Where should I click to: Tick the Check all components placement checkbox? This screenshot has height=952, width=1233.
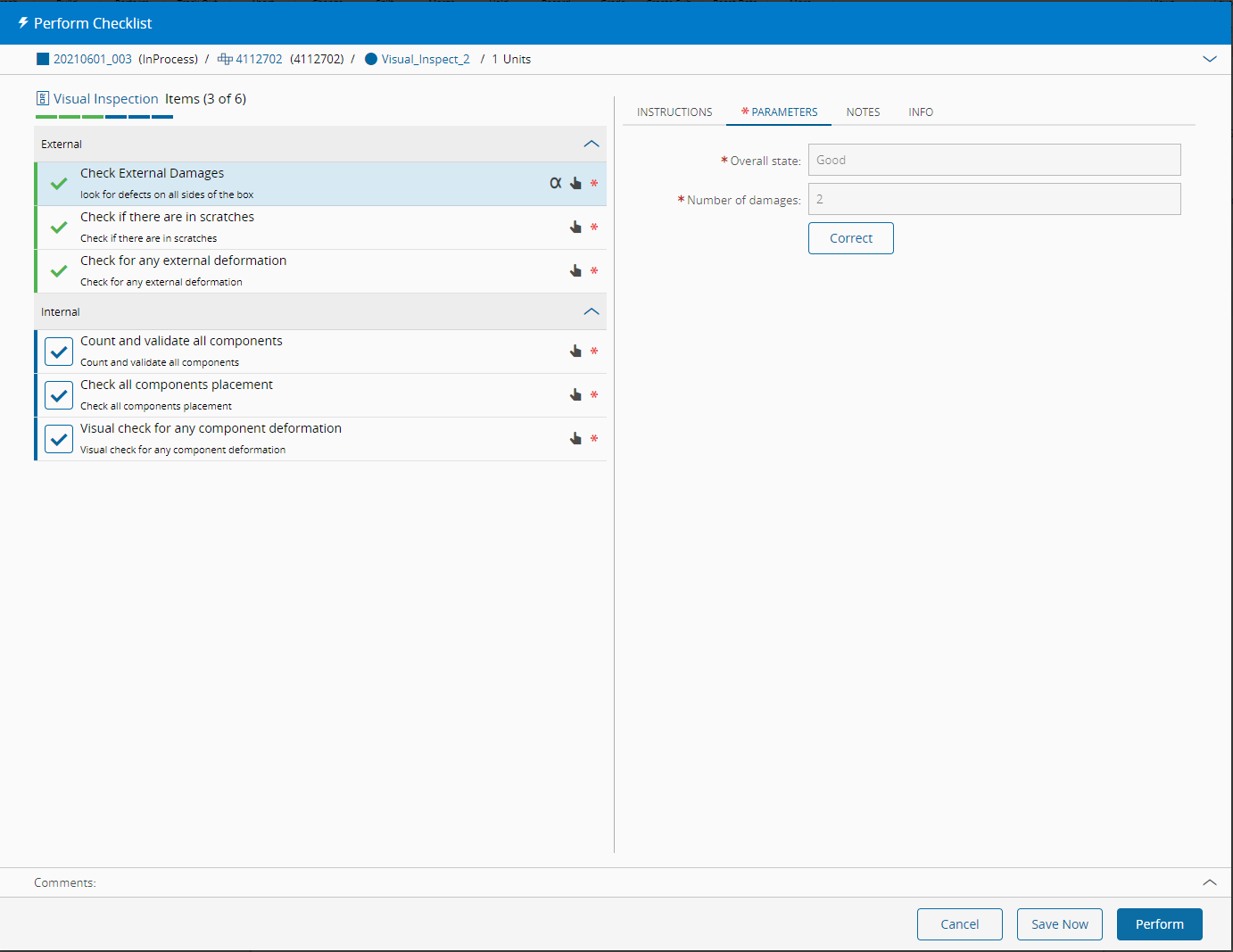pyautogui.click(x=59, y=395)
